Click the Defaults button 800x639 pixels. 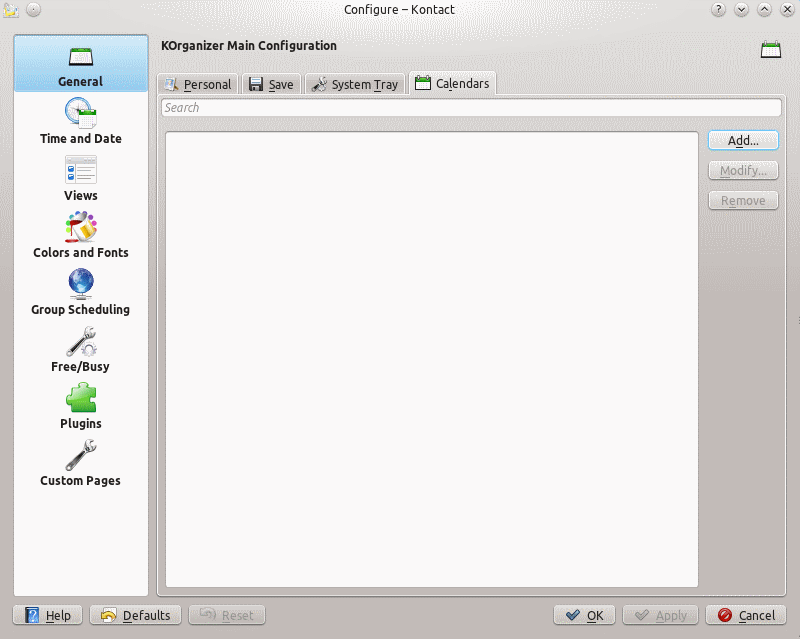pyautogui.click(x=136, y=615)
